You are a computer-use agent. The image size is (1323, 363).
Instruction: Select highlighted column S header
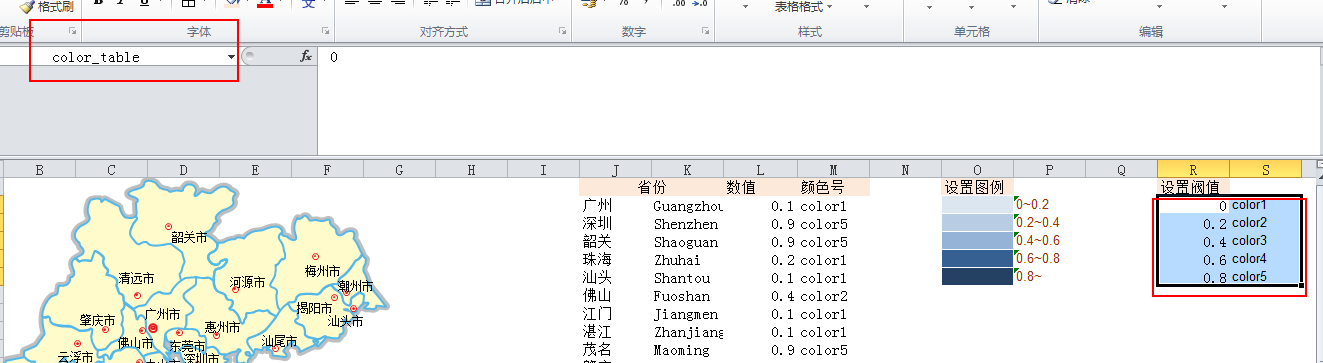pos(1265,169)
